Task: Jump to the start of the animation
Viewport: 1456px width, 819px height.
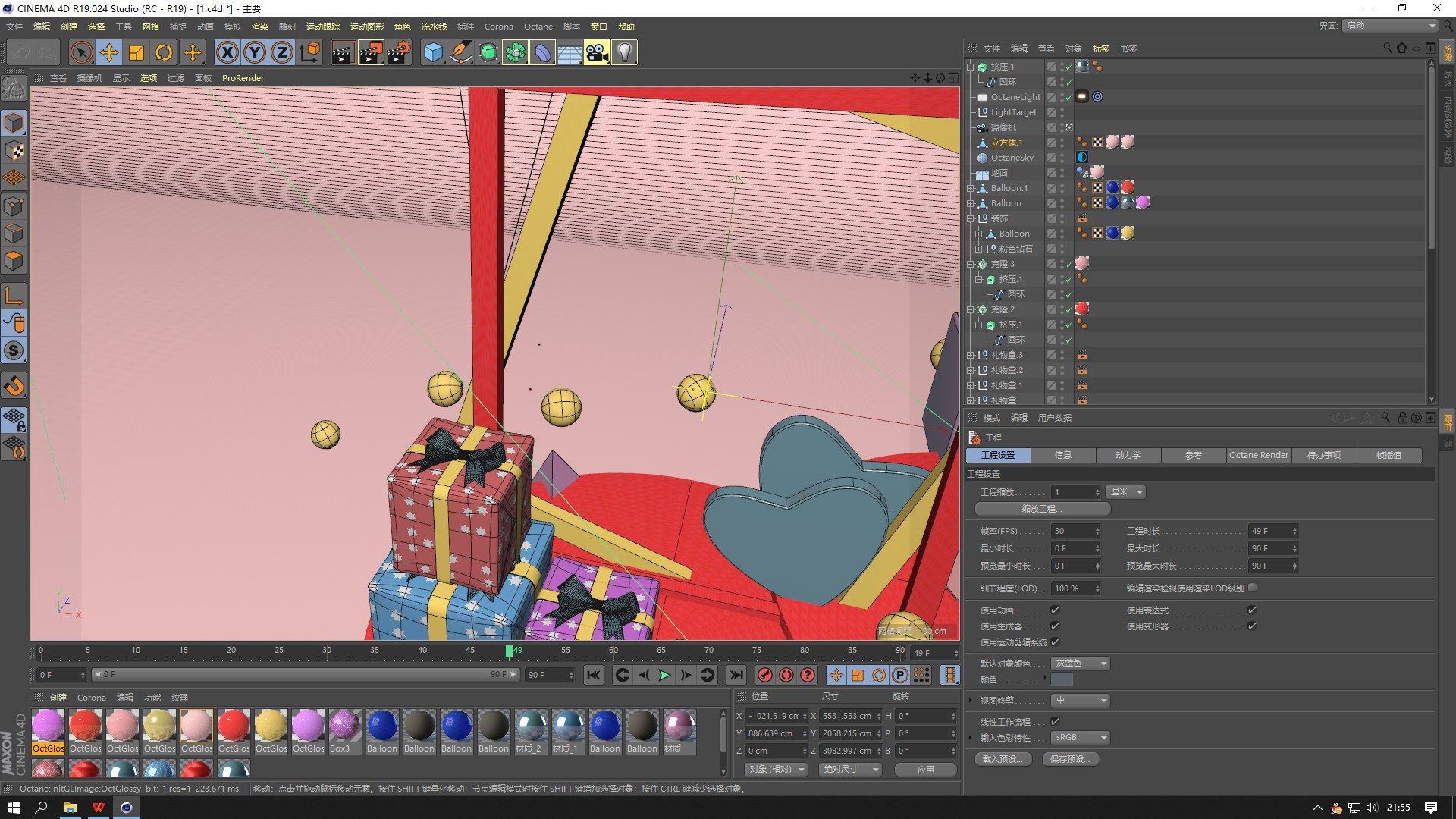Action: (x=594, y=675)
